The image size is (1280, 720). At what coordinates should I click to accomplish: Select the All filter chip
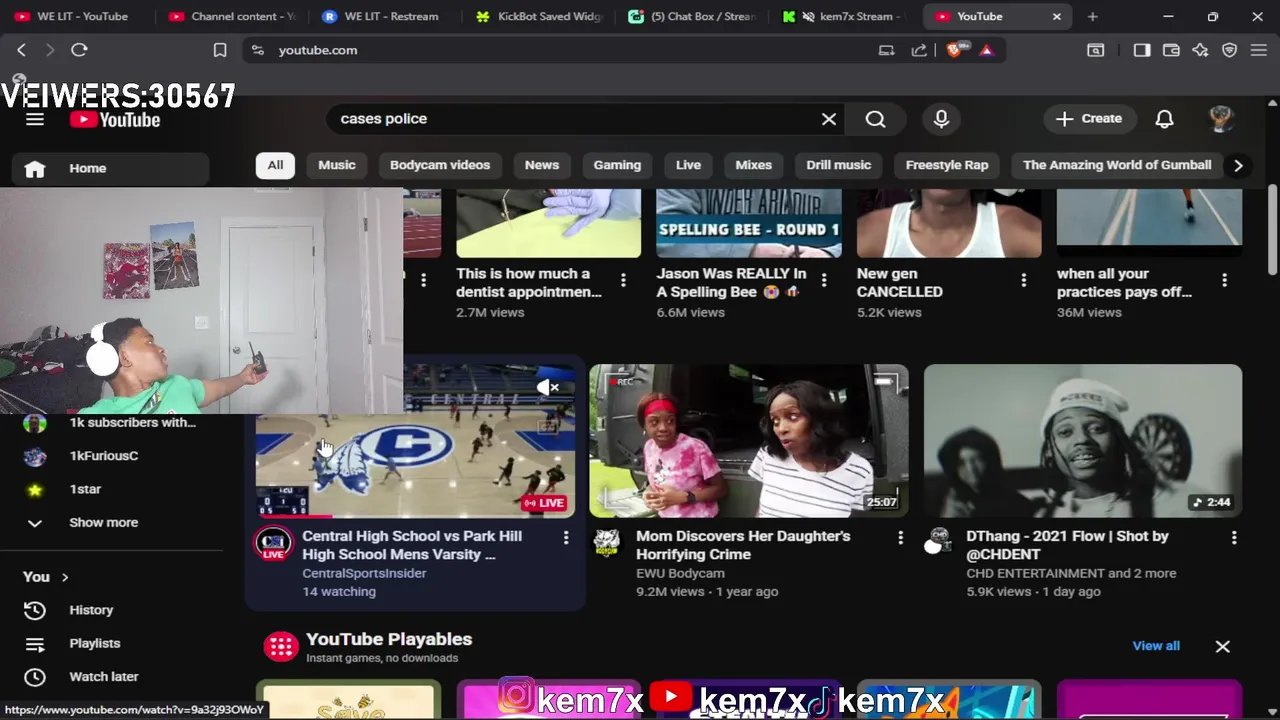pyautogui.click(x=275, y=165)
